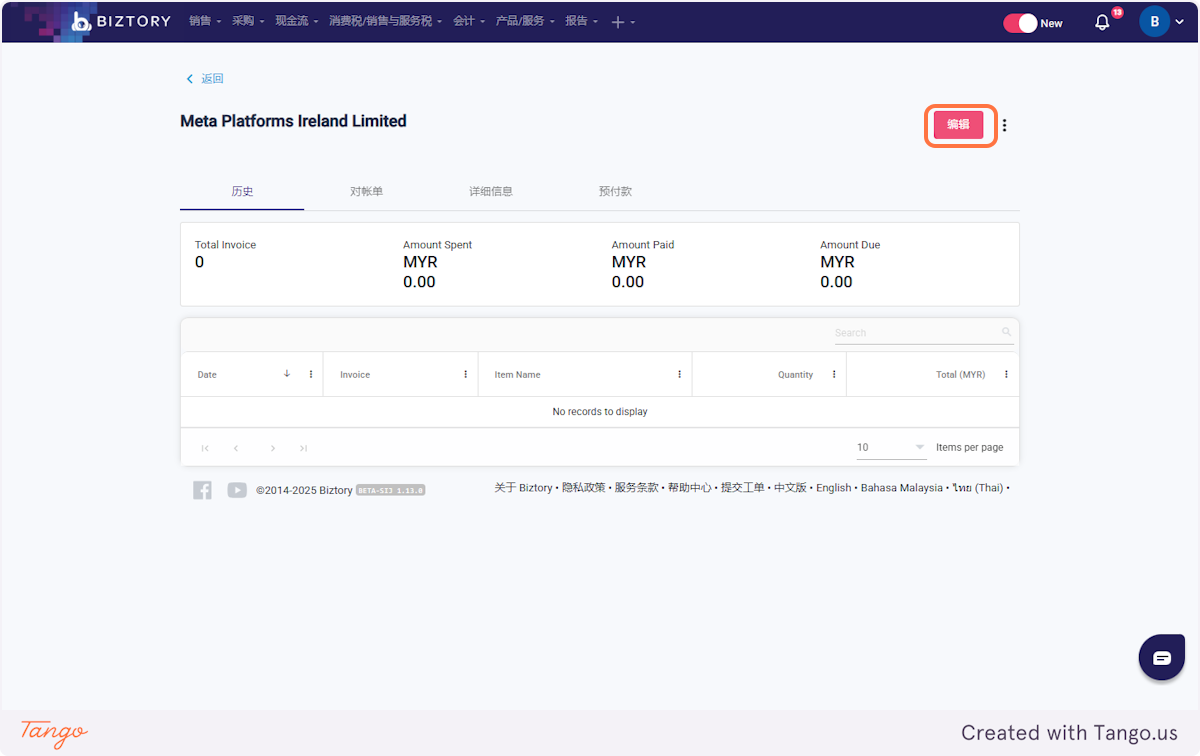Click the Total Invoice value 0
The width and height of the screenshot is (1200, 756).
click(x=199, y=262)
